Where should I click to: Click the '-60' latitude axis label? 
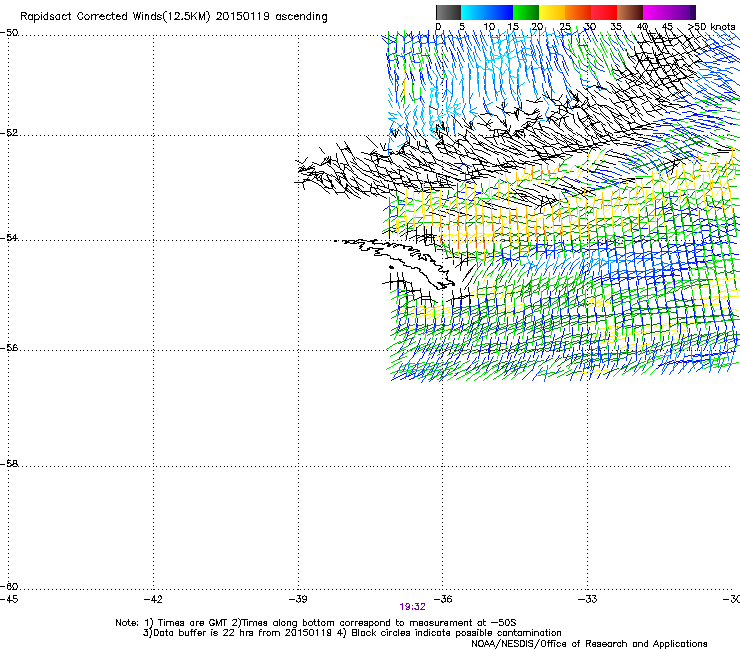(x=9, y=586)
